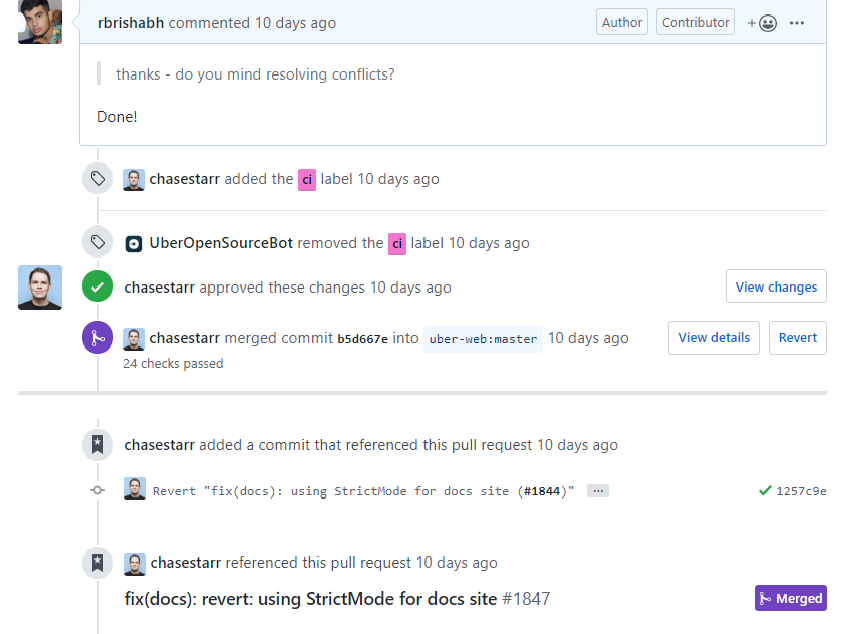Revert the merged pull request
This screenshot has height=634, width=850.
point(797,338)
